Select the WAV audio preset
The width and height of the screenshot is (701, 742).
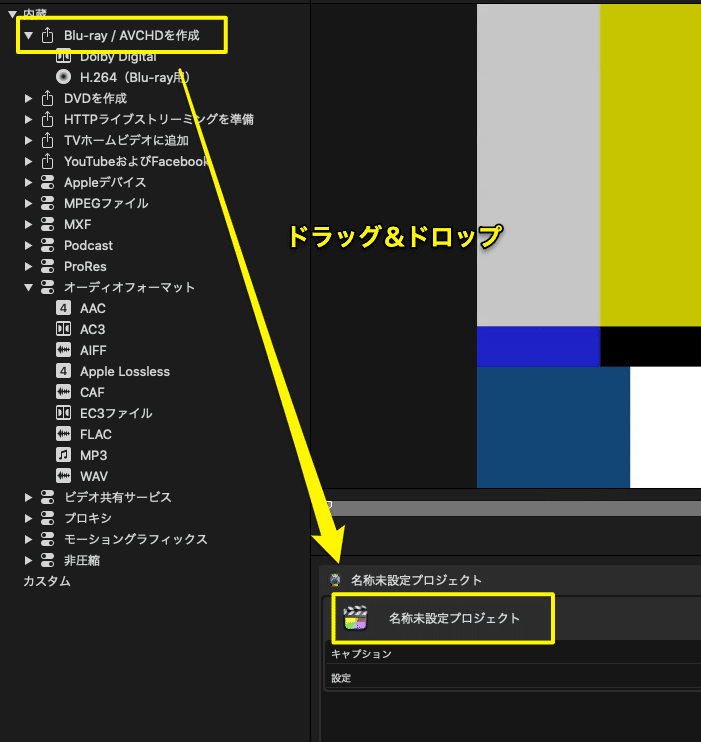coord(94,476)
